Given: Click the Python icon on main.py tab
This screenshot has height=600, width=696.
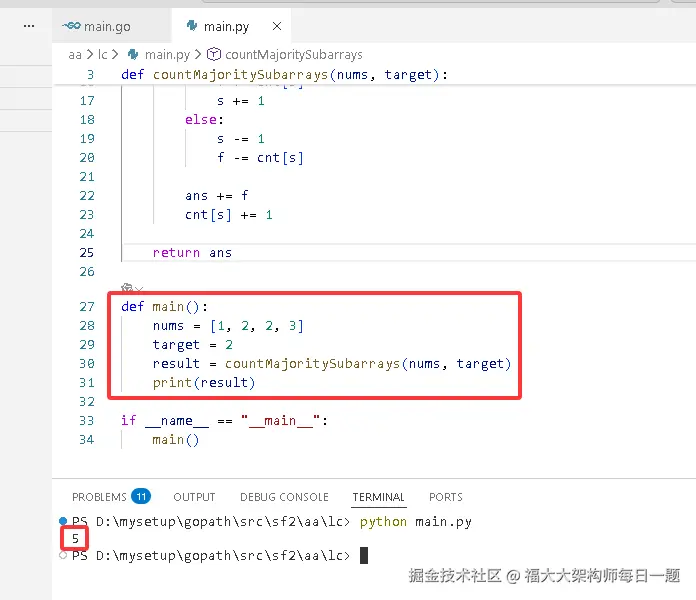Looking at the screenshot, I should [192, 26].
